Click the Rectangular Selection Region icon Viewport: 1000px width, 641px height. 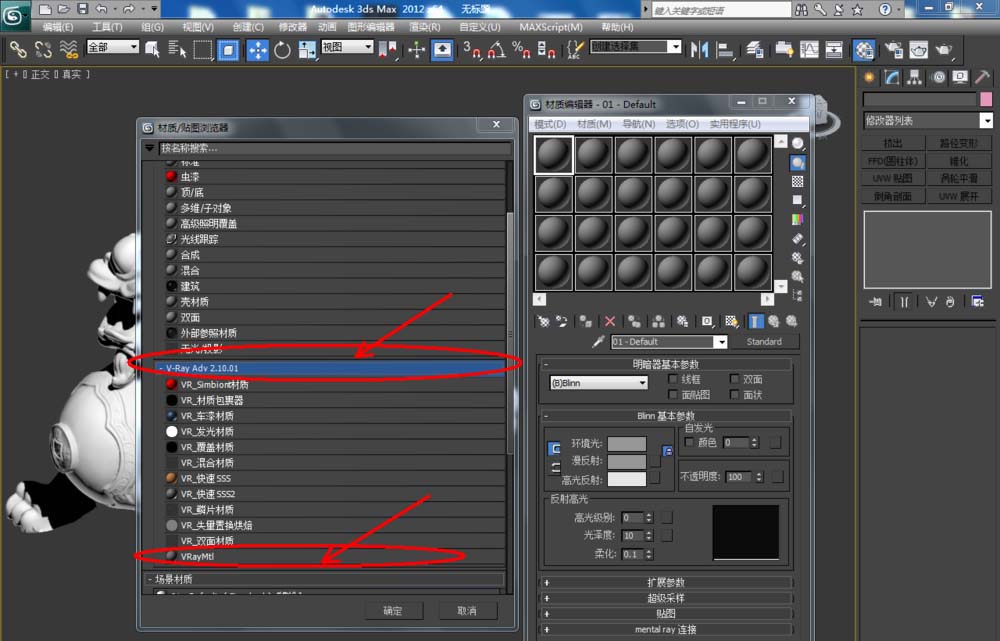pyautogui.click(x=203, y=50)
